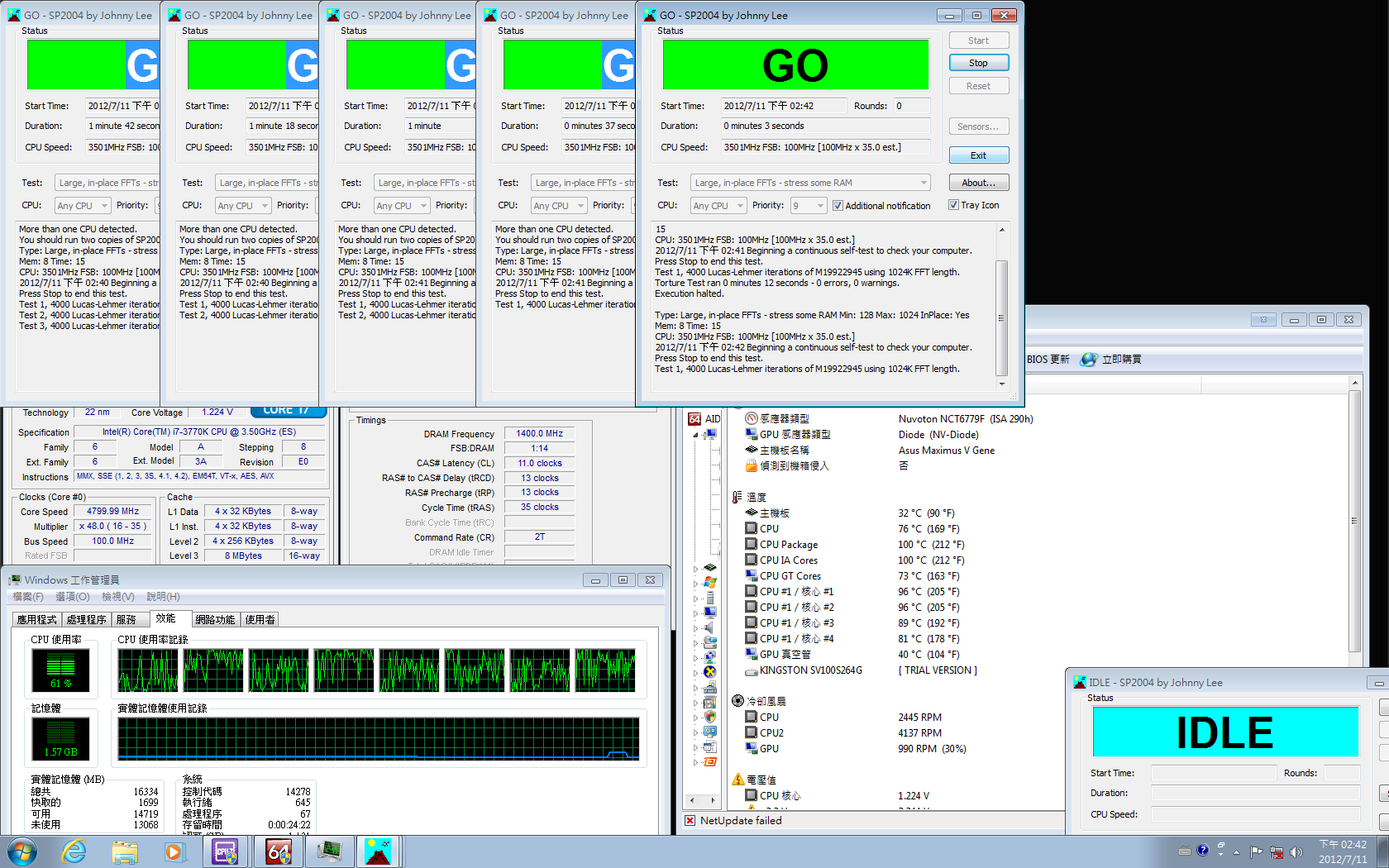
Task: Toggle Additional notification checkbox
Action: click(x=838, y=206)
